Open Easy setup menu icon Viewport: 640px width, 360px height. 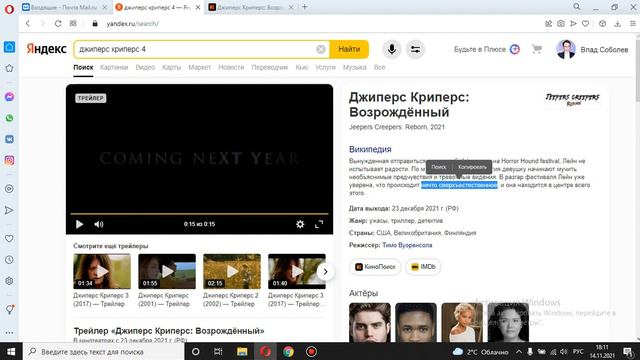pos(633,24)
